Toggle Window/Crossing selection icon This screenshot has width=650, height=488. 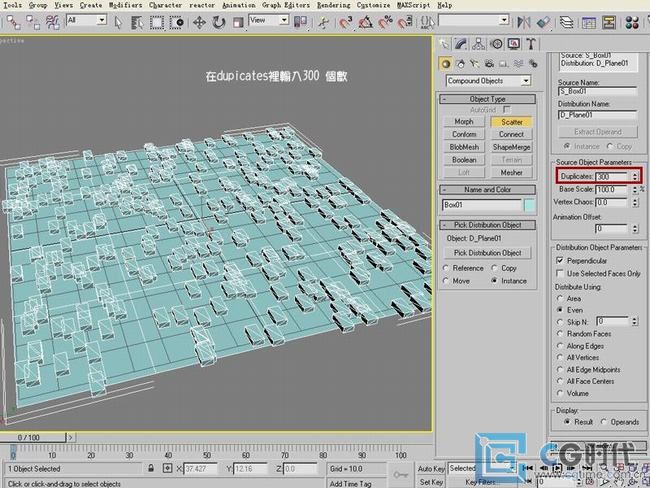(177, 22)
